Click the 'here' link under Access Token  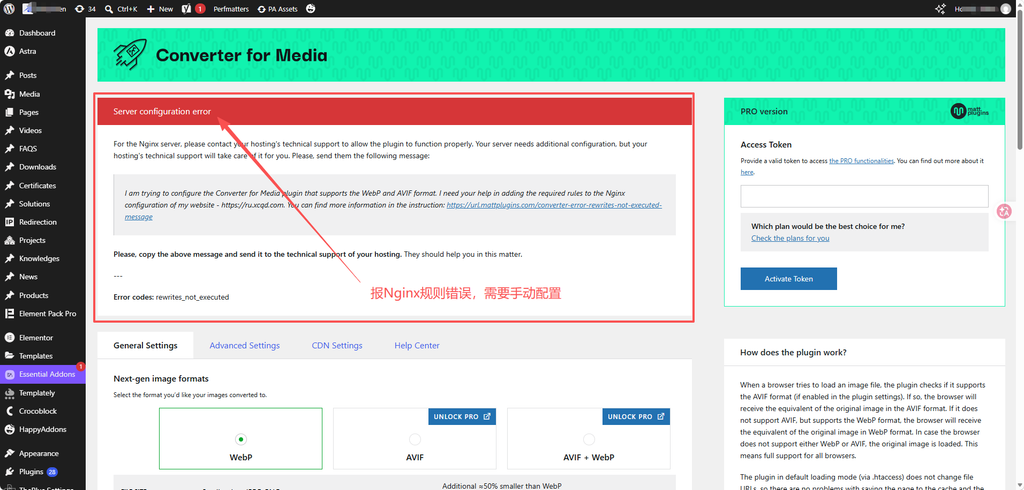coord(746,172)
